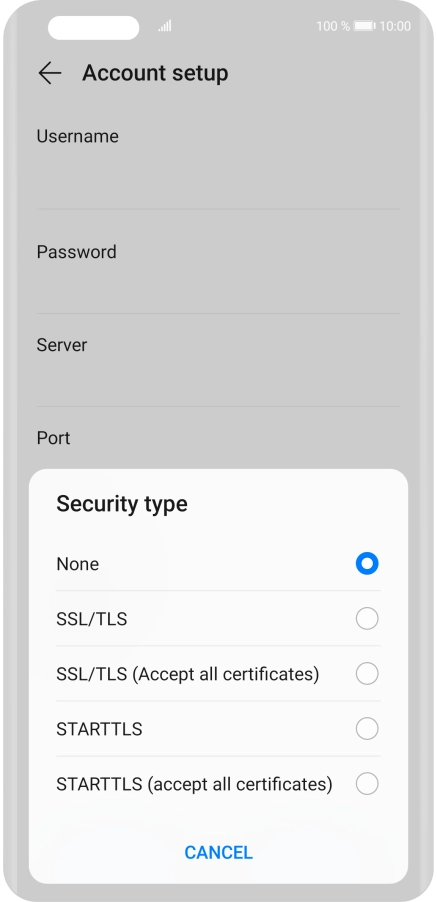Tap the clock showing 10:00
The height and width of the screenshot is (902, 437).
point(395,26)
